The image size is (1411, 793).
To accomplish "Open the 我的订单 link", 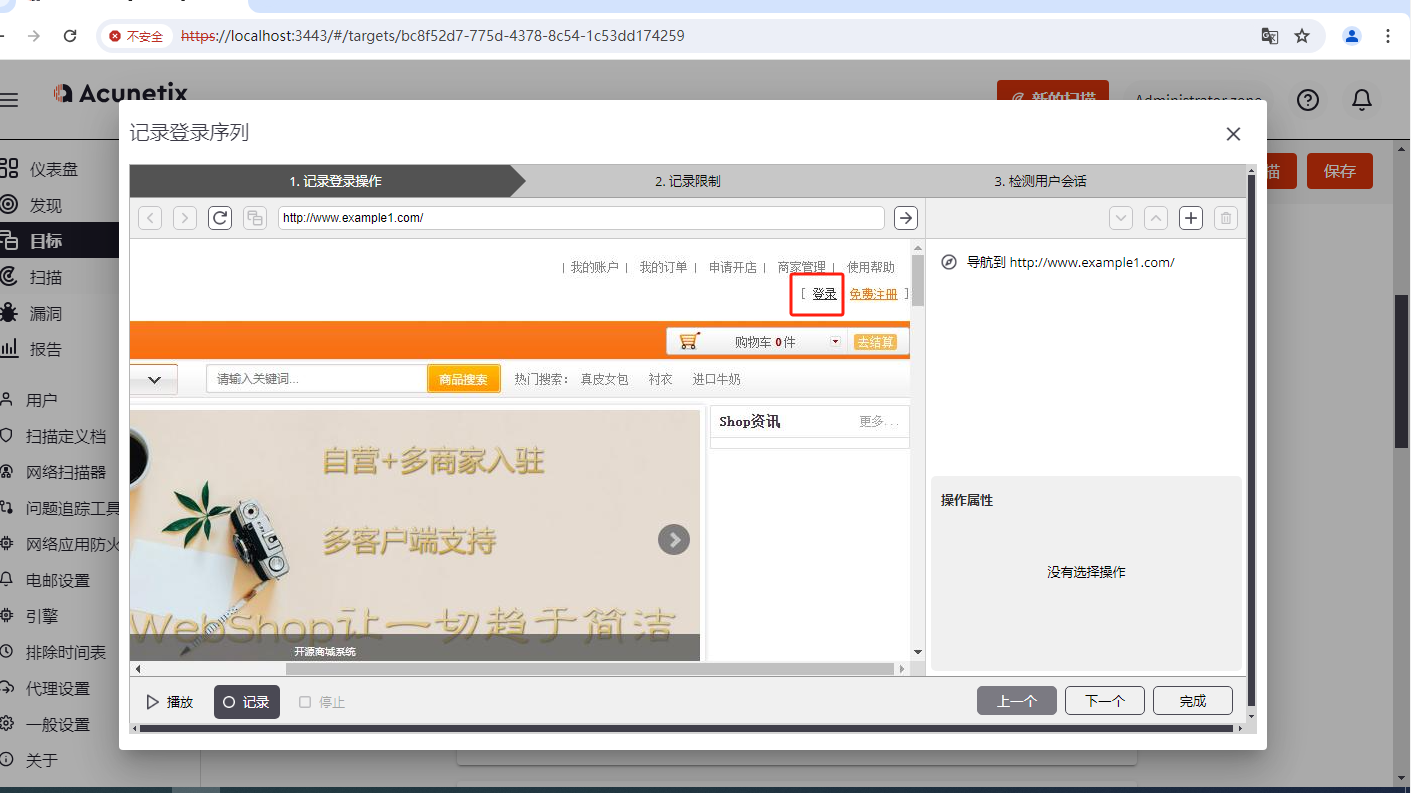I will 663,267.
